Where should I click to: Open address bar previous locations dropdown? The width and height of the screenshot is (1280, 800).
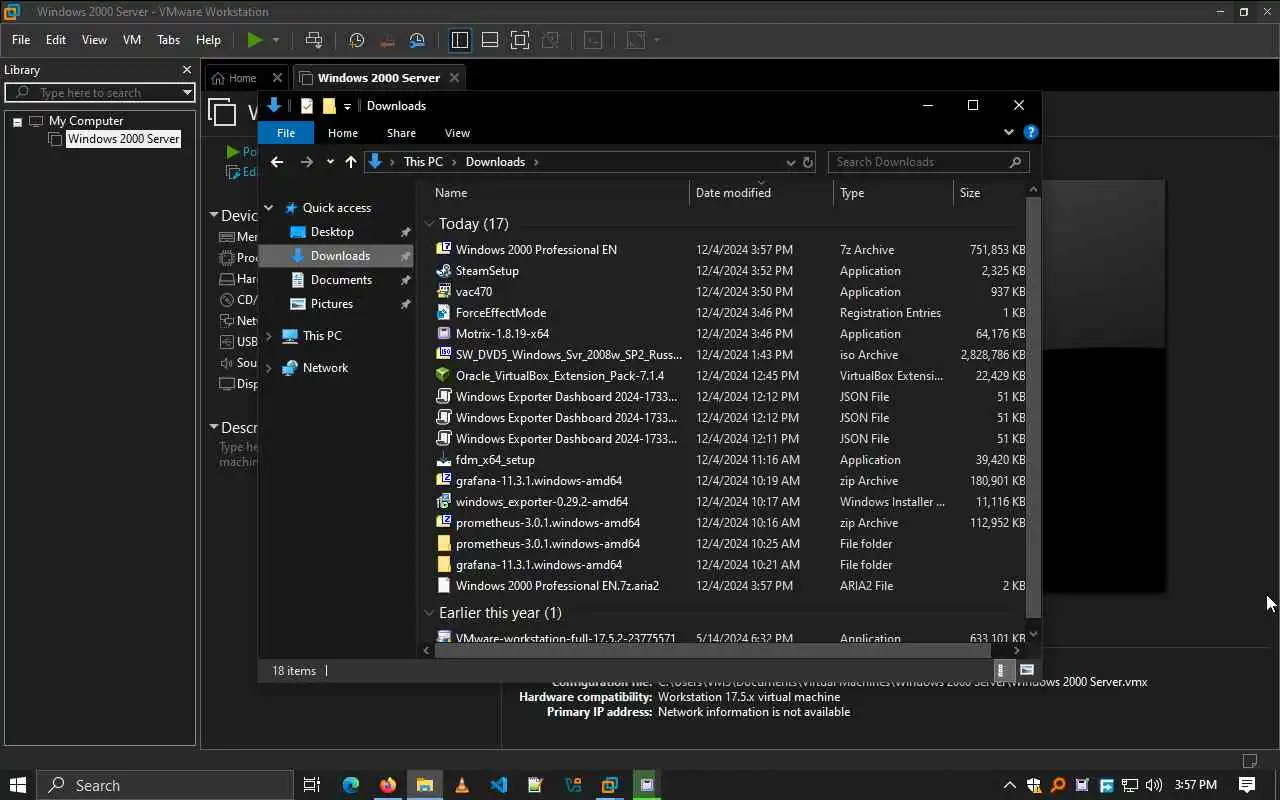791,162
